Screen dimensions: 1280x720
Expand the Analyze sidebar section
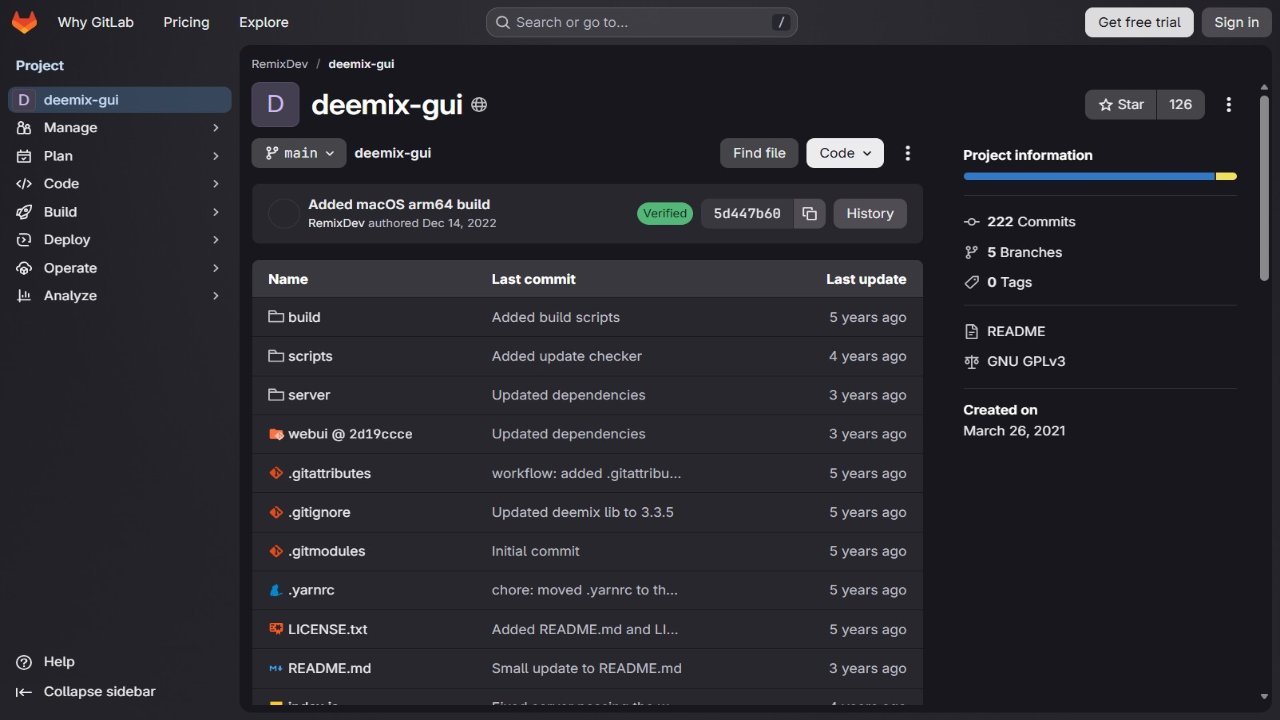click(119, 296)
